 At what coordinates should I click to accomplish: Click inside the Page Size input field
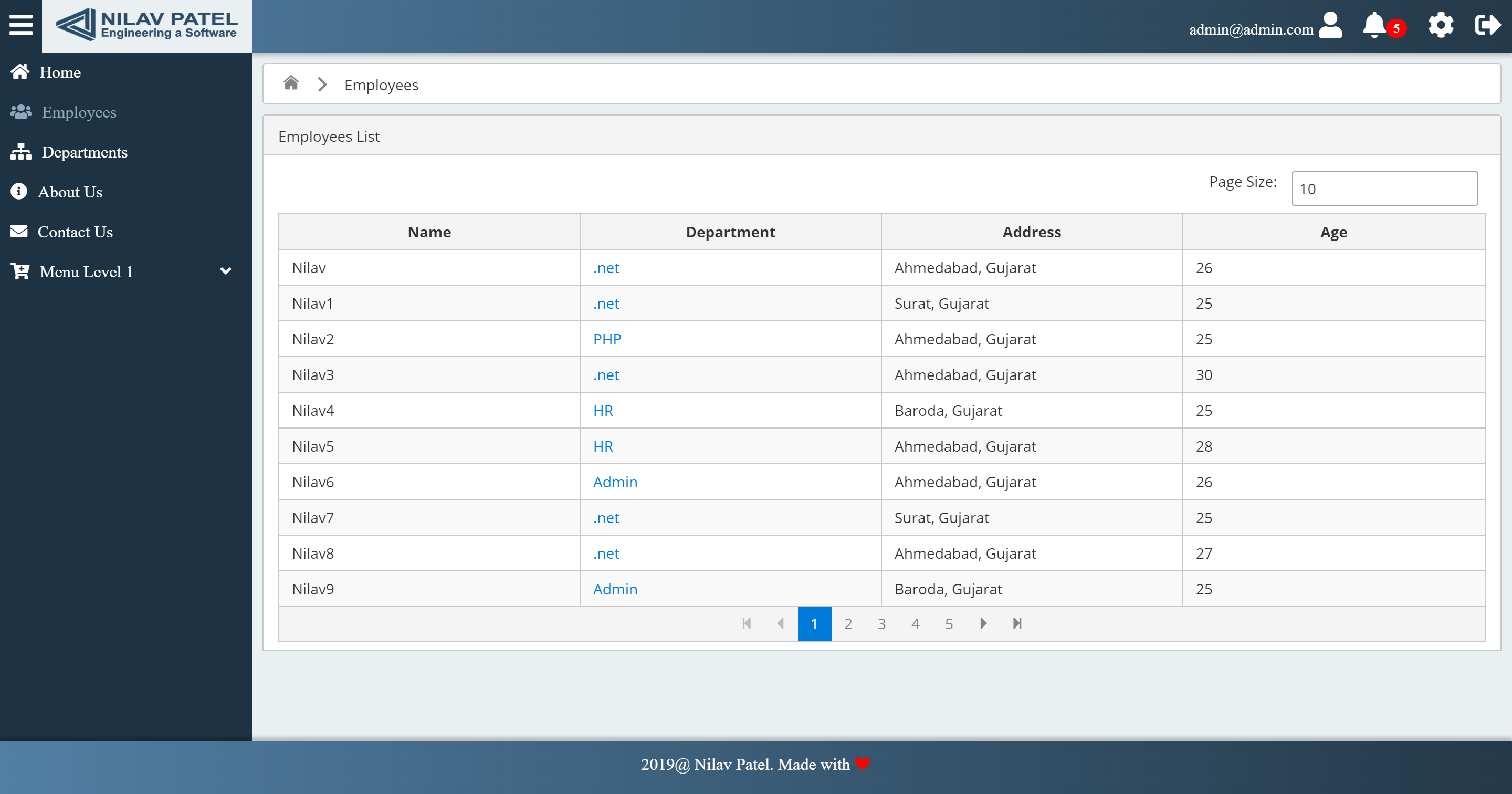click(x=1384, y=189)
